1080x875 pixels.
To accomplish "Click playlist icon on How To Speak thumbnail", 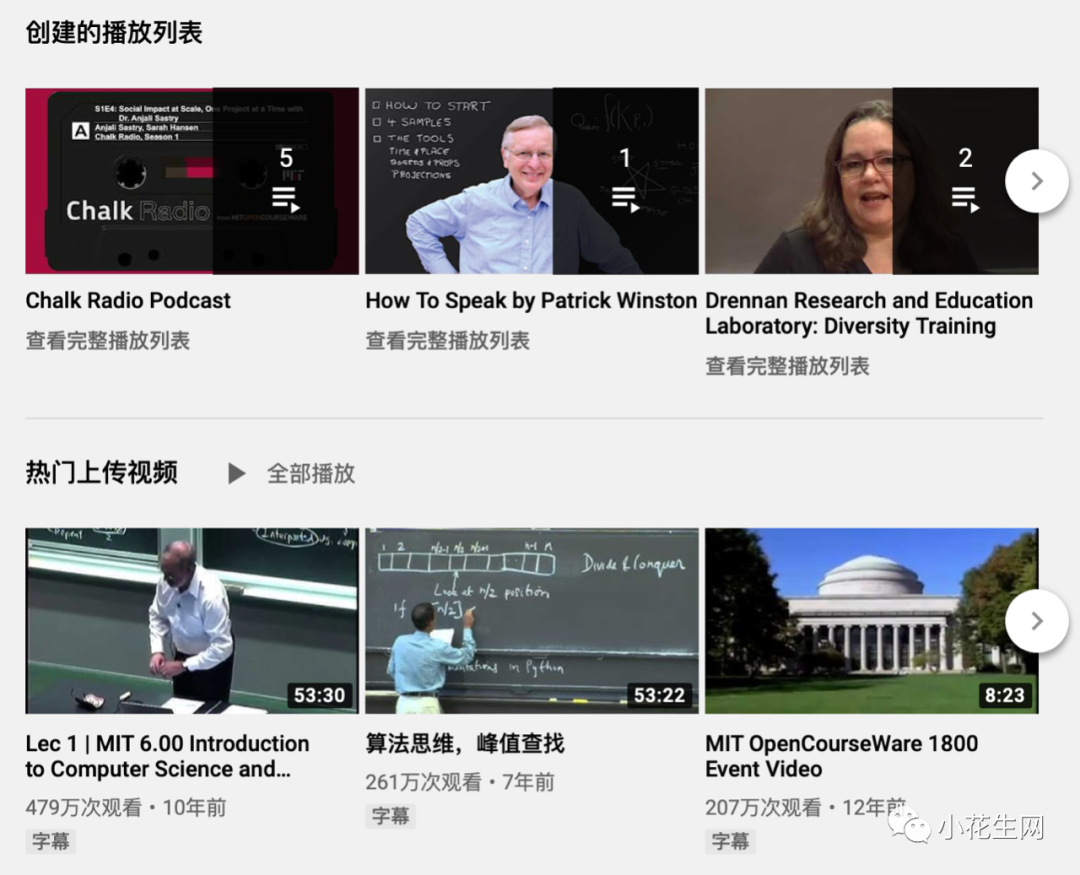I will click(625, 199).
